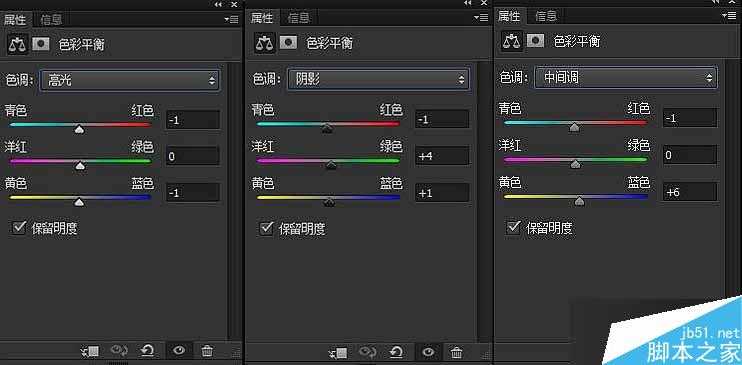The image size is (742, 365).
Task: Switch to the 信息 tab in the 阴影 panel
Action: 299,18
